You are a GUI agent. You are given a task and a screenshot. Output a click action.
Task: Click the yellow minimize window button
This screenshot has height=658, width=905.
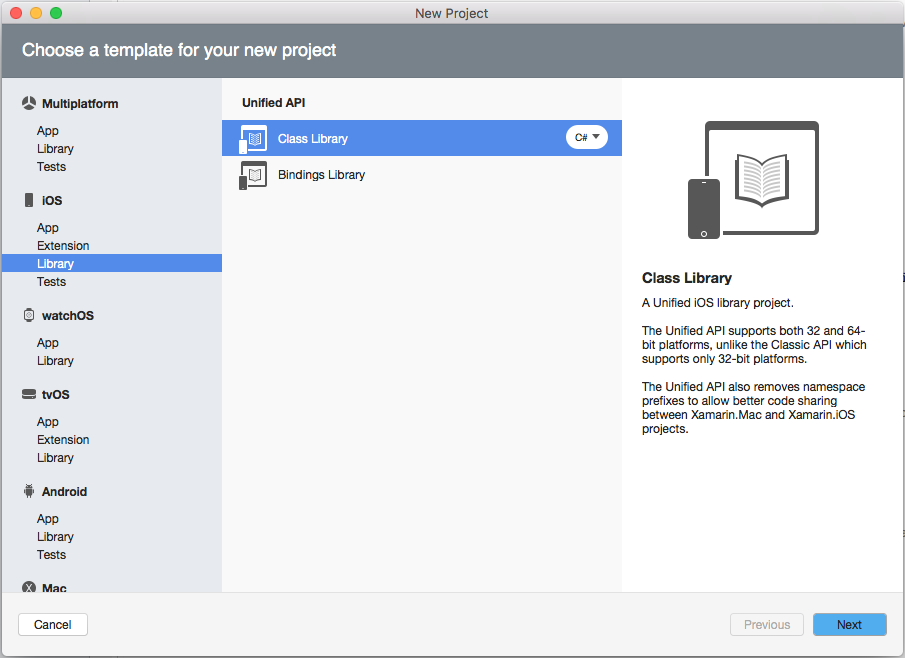click(x=36, y=13)
